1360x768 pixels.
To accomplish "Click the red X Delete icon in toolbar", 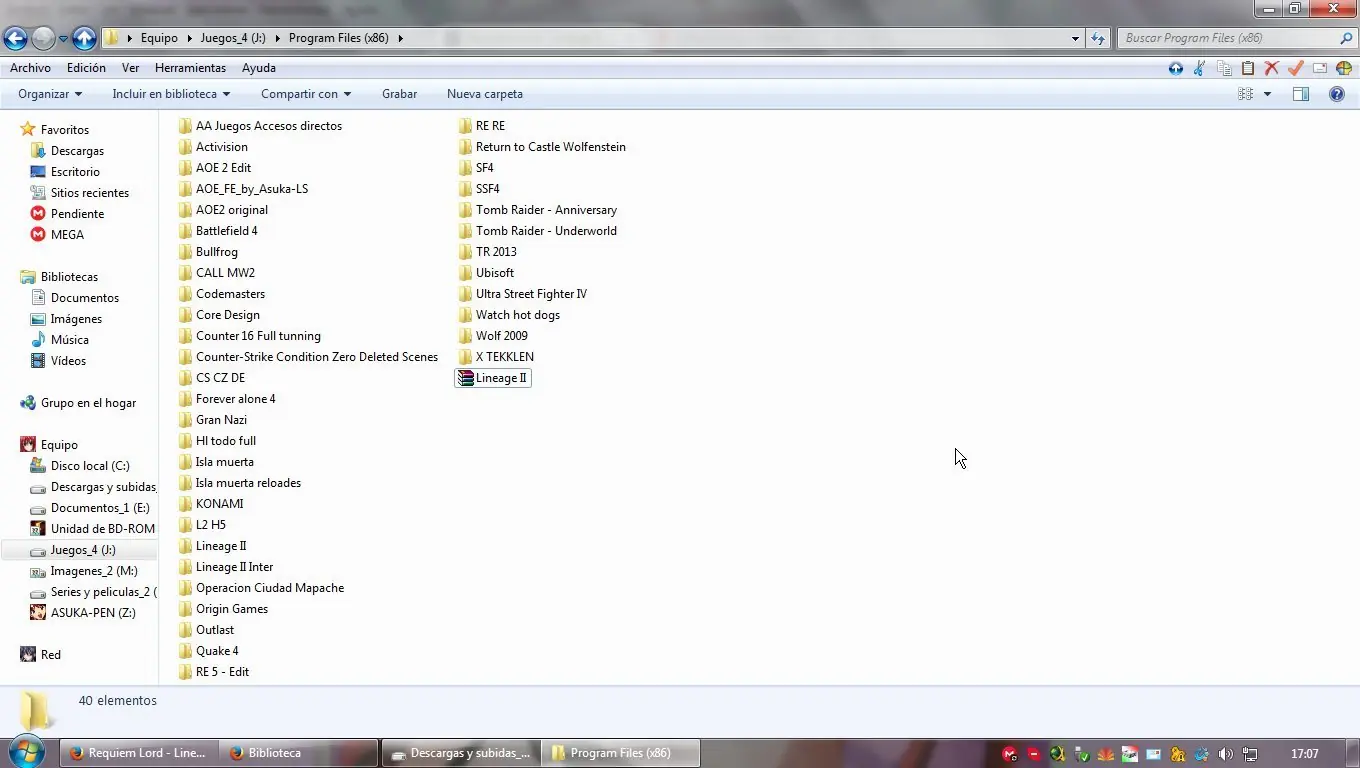I will click(x=1272, y=68).
